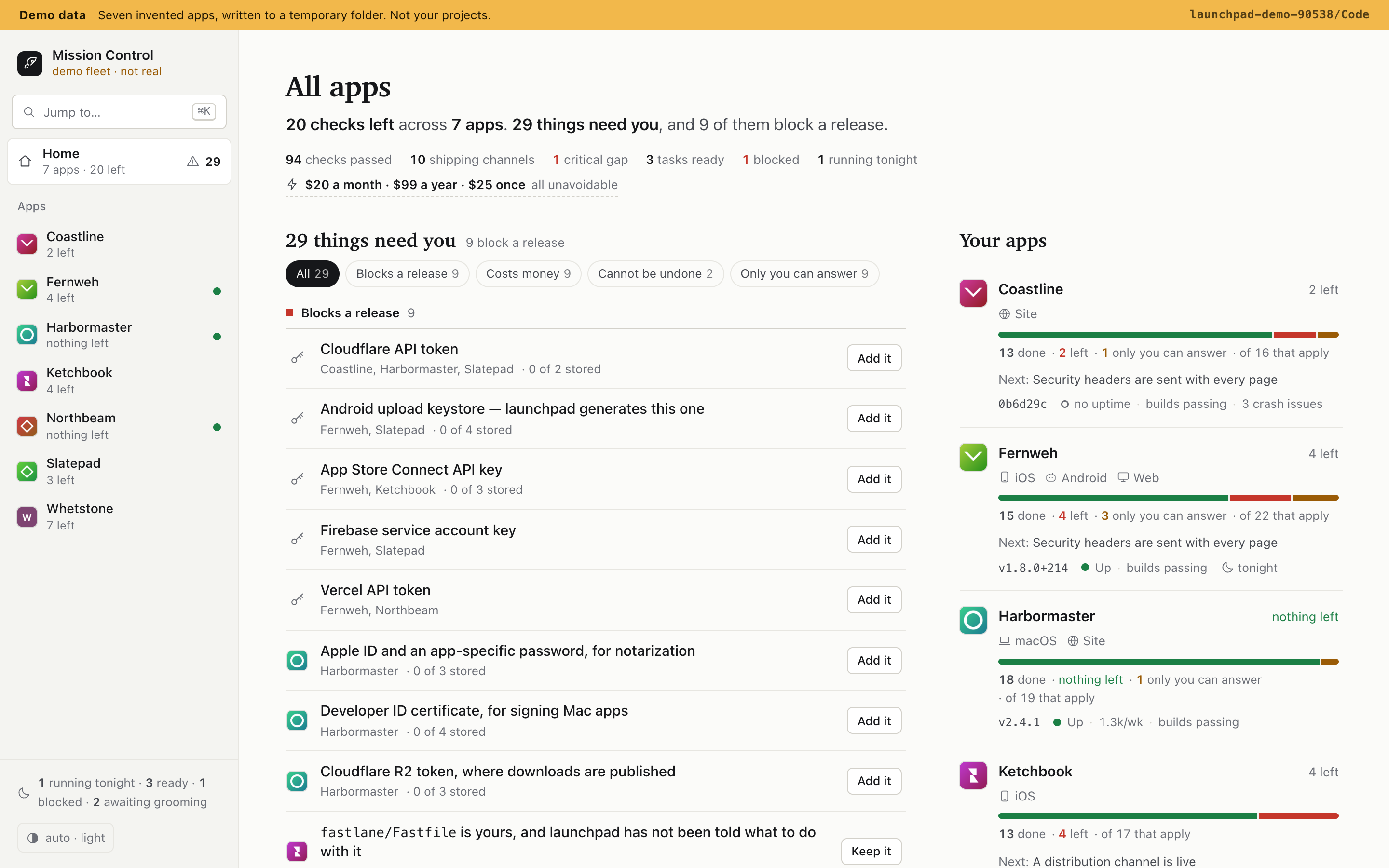This screenshot has width=1389, height=868.
Task: Click the Mission Control rocket logo icon
Action: coord(30,63)
